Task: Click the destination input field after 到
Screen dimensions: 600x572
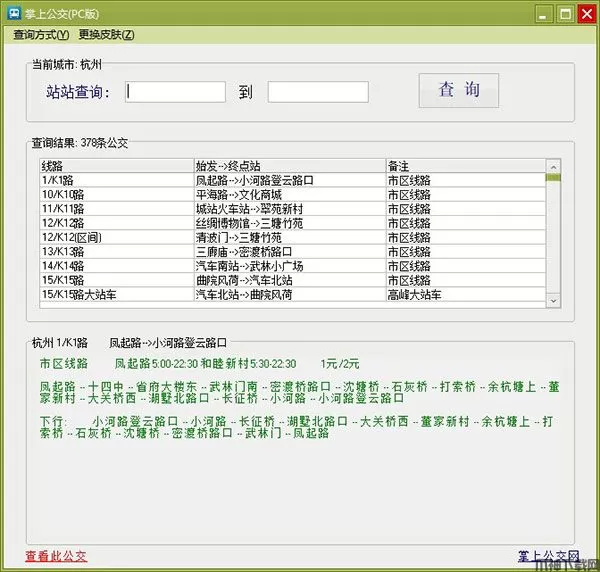Action: 318,92
